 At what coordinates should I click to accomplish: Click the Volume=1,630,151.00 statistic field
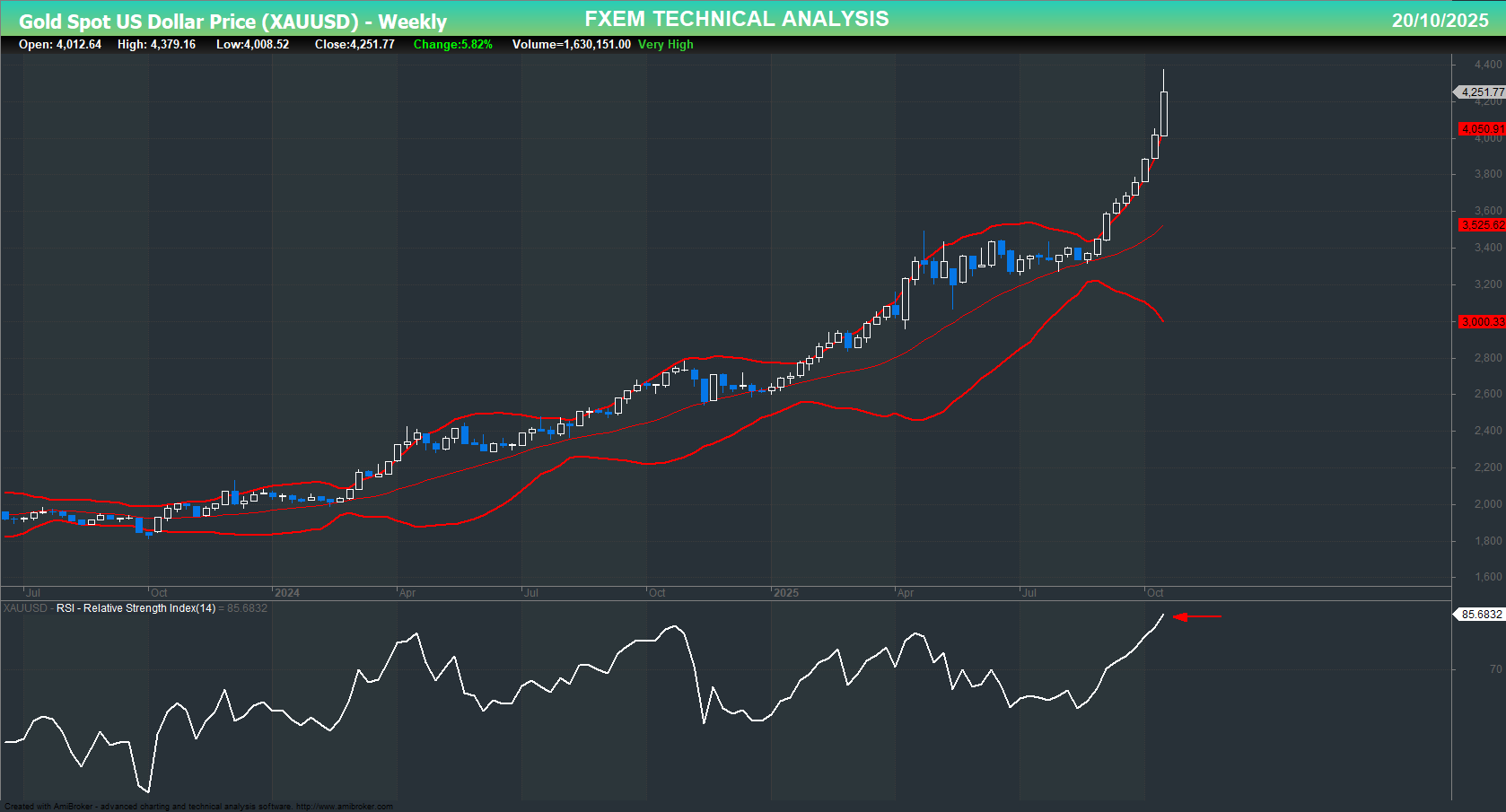pos(570,44)
